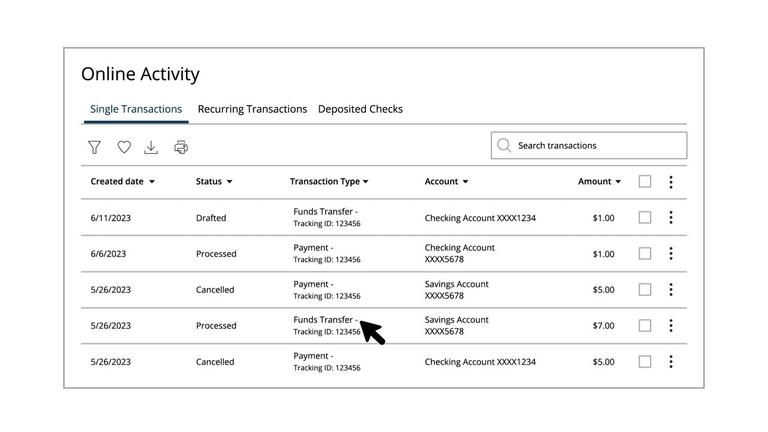This screenshot has width=768, height=432.
Task: Check the box for 6/11/2023 Funds Transfer
Action: 645,217
